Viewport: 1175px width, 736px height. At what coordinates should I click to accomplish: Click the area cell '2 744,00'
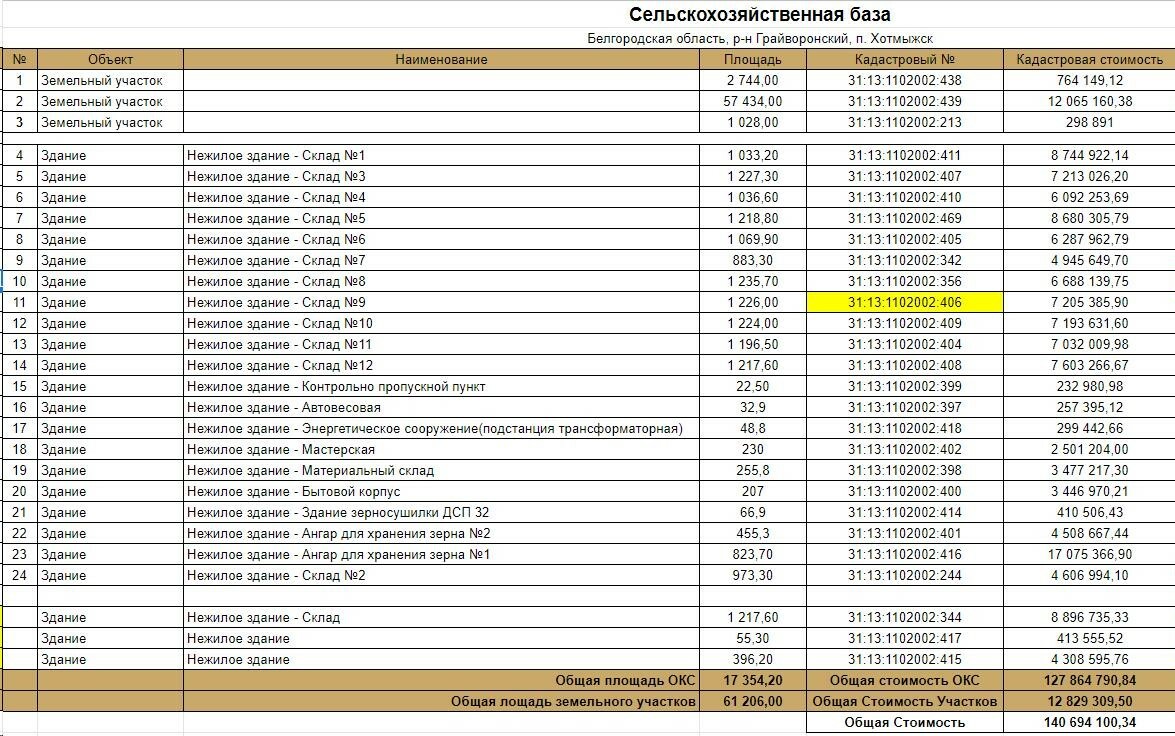point(752,80)
